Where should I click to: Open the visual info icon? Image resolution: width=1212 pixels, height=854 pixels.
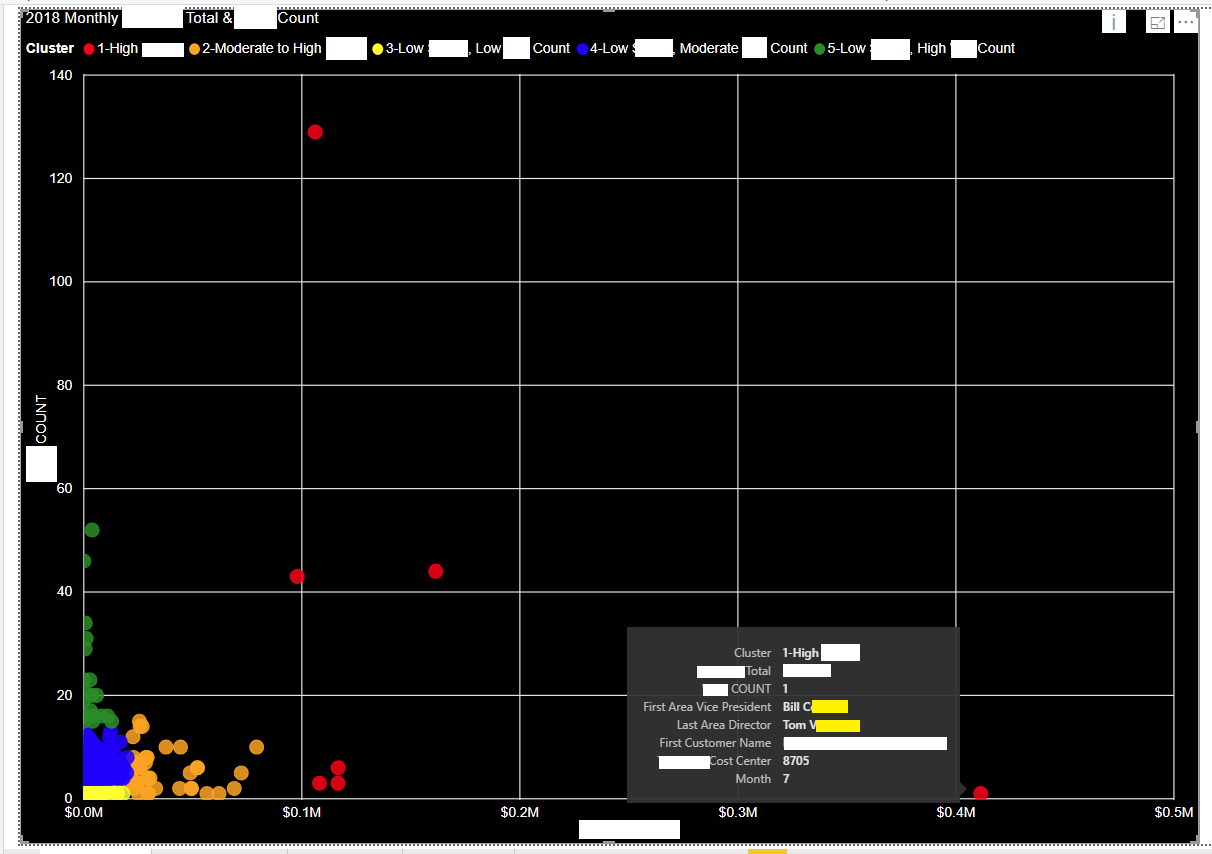pos(1114,22)
